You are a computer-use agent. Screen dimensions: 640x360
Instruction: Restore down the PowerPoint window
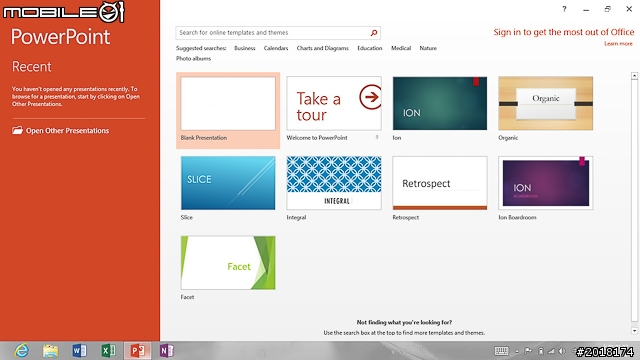pyautogui.click(x=607, y=9)
